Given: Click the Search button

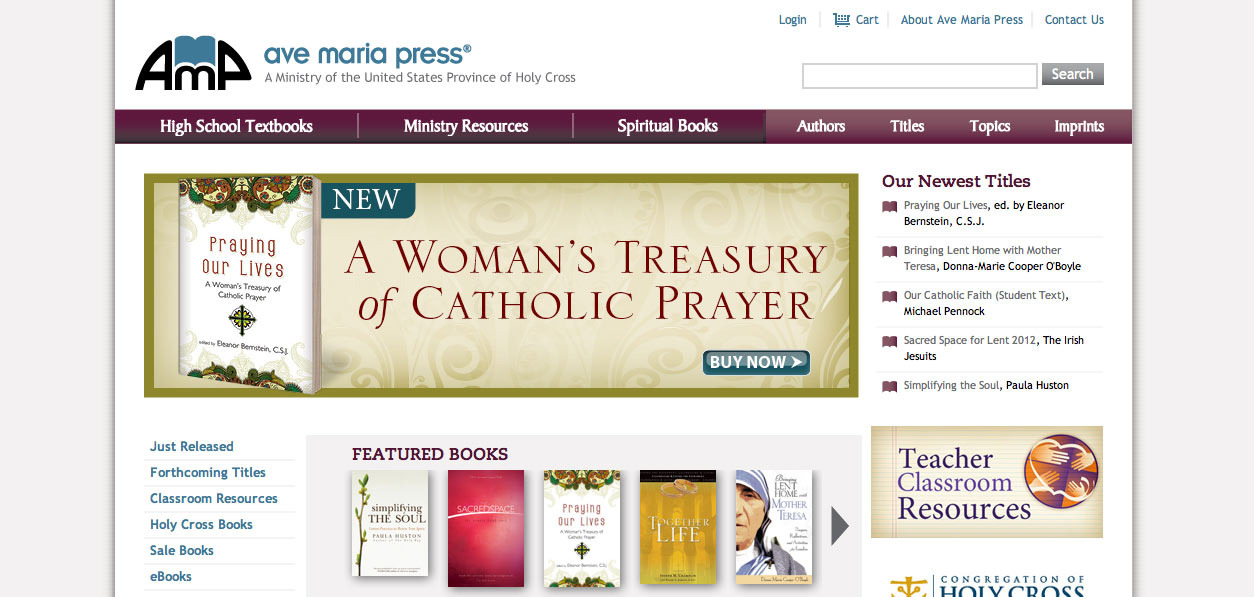Looking at the screenshot, I should click(x=1072, y=74).
